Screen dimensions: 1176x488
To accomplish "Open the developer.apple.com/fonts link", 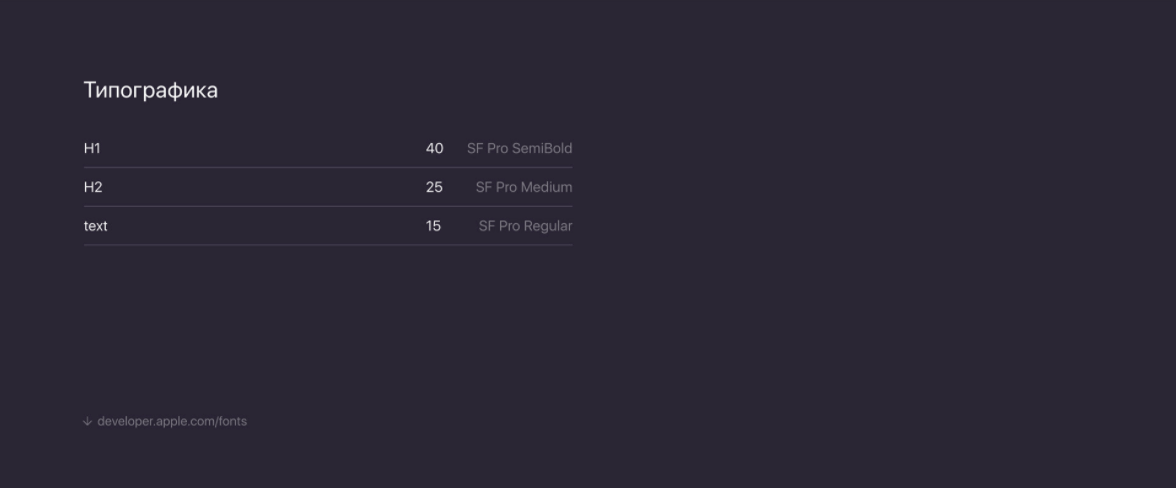I will click(x=172, y=422).
